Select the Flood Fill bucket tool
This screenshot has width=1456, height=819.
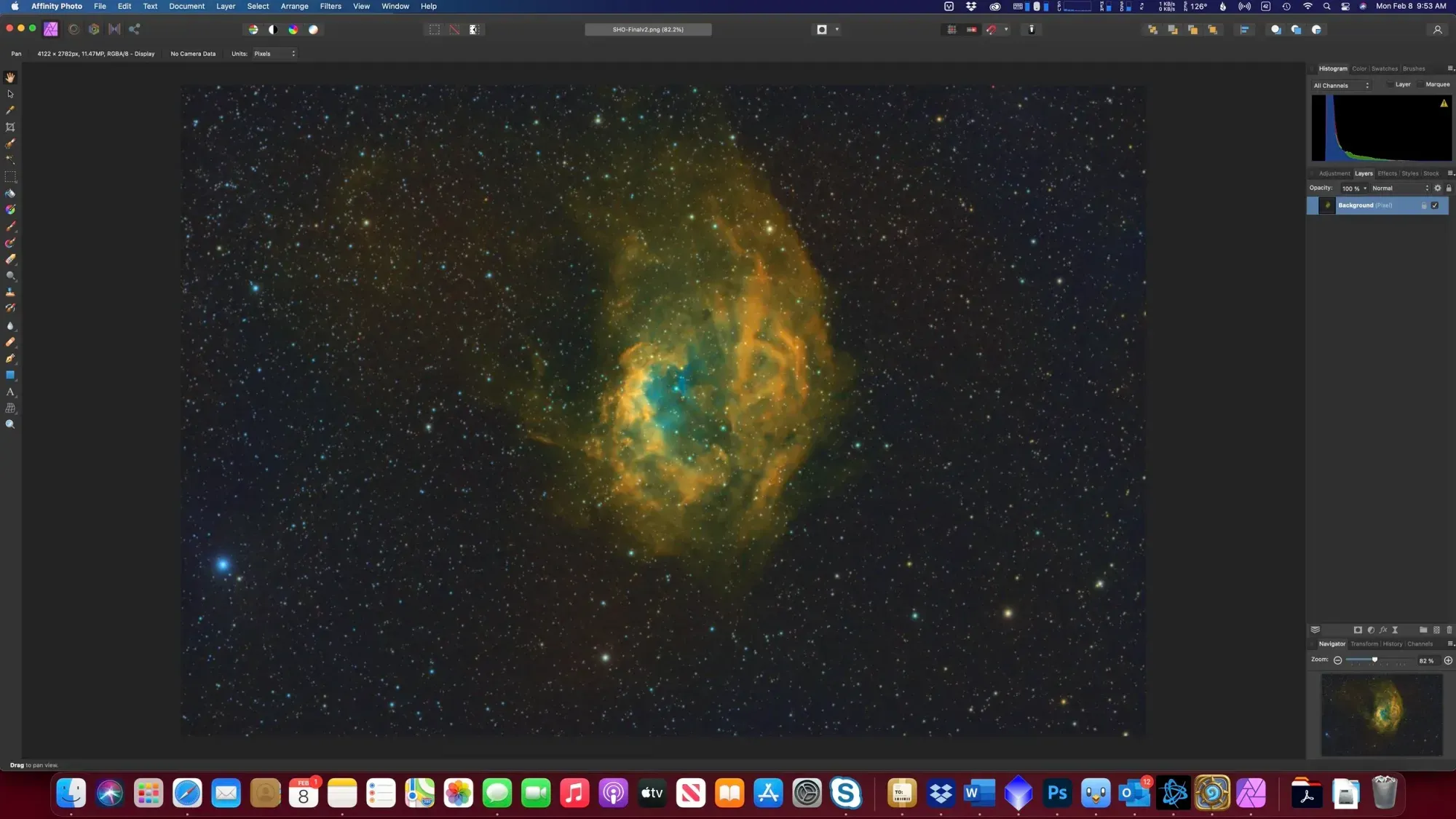pyautogui.click(x=10, y=194)
